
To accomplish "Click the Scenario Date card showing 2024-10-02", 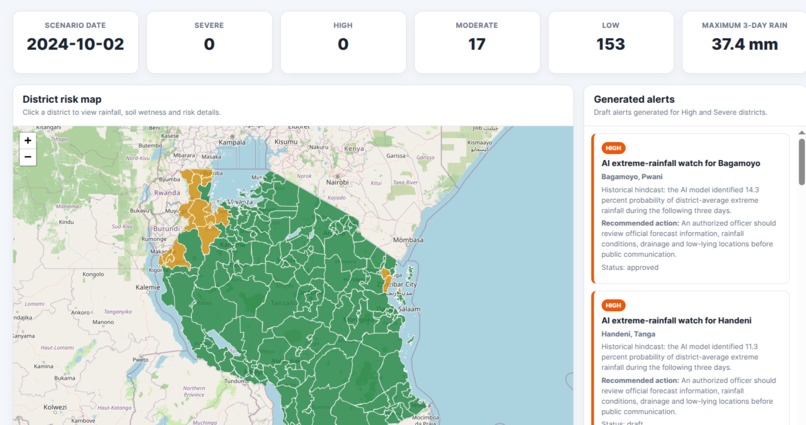I will point(76,42).
